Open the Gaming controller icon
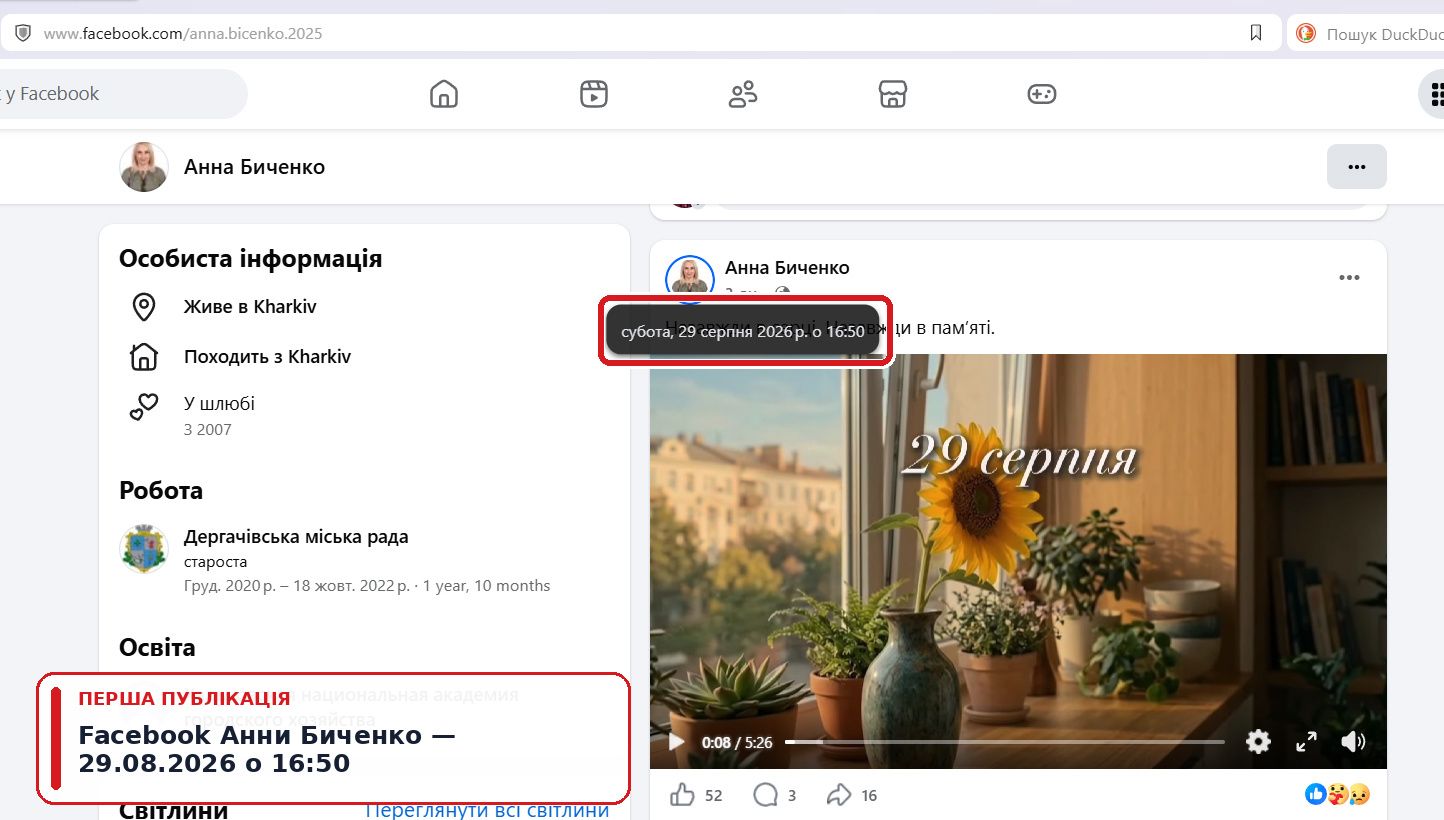The image size is (1444, 820). pos(1042,94)
